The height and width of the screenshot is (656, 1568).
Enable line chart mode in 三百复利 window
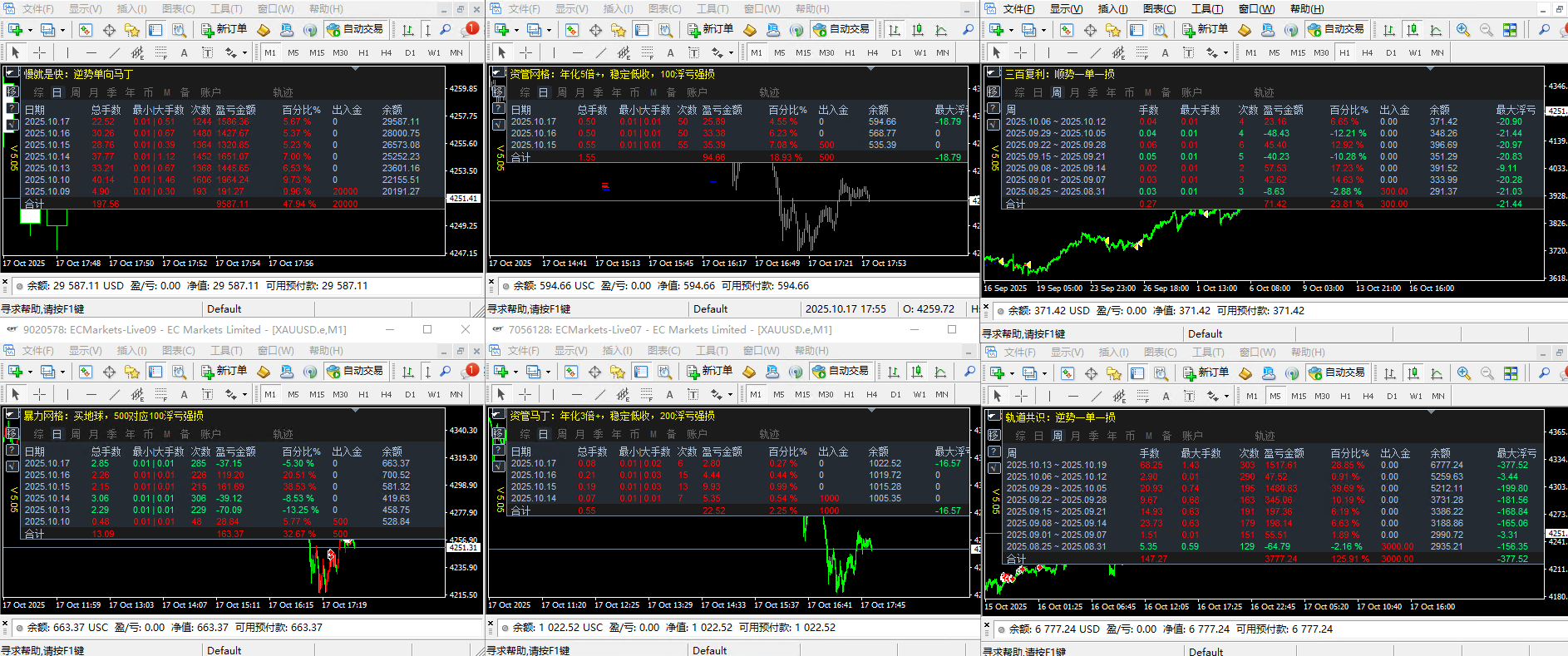point(1436,30)
